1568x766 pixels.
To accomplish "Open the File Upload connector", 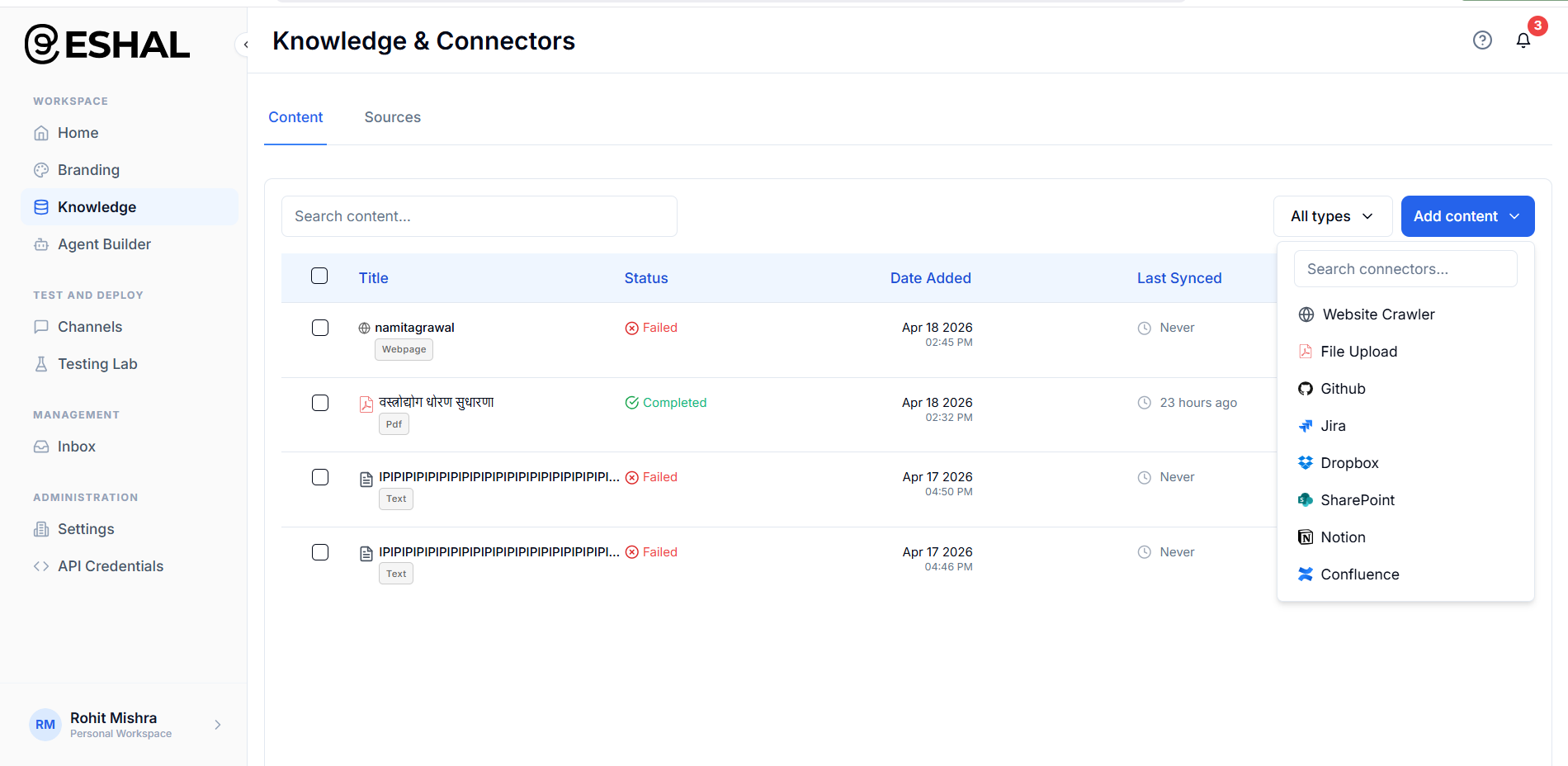I will click(x=1358, y=351).
